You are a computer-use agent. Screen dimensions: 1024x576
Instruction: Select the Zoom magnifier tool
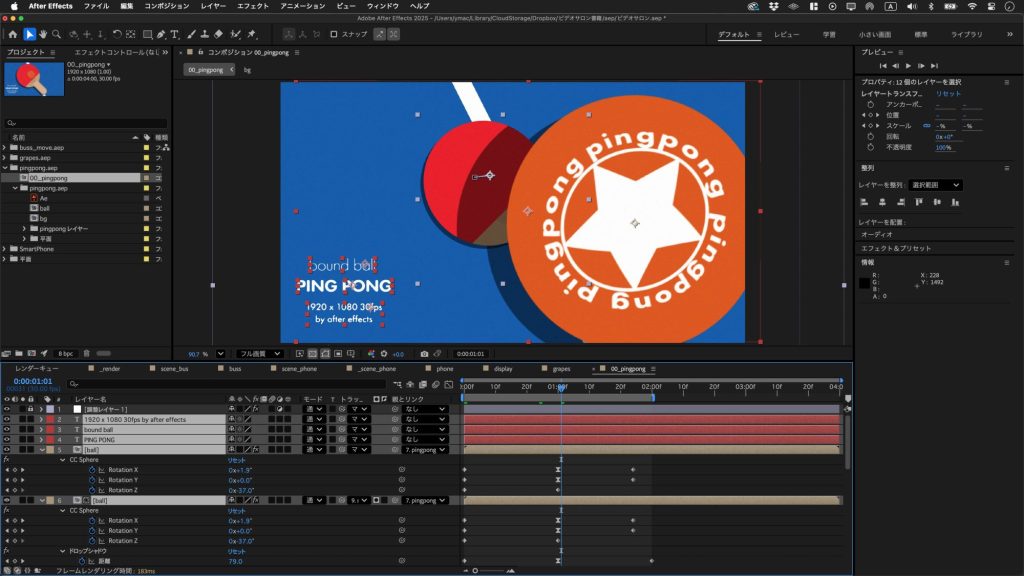(56, 35)
